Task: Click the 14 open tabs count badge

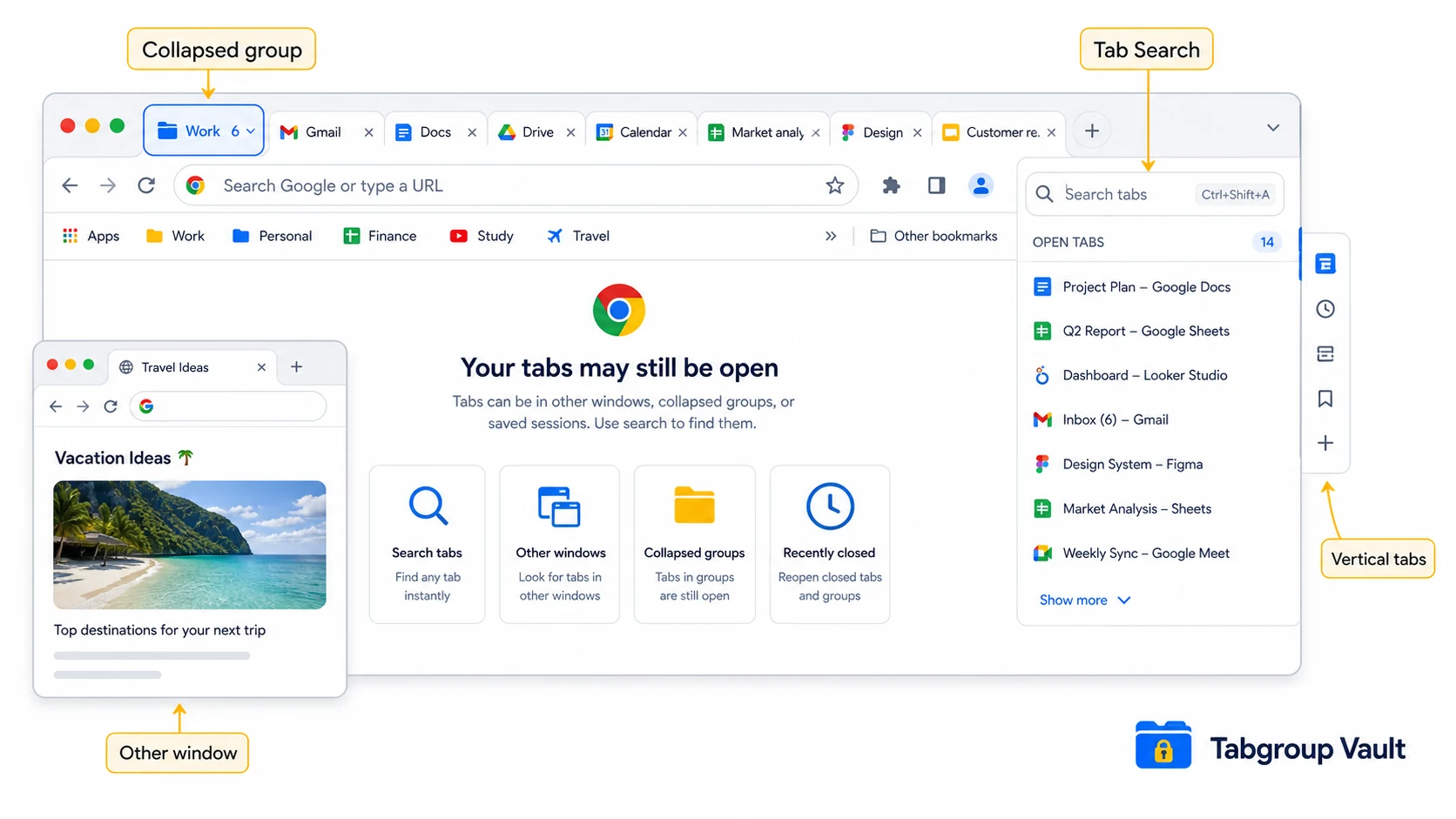Action: pos(1267,242)
